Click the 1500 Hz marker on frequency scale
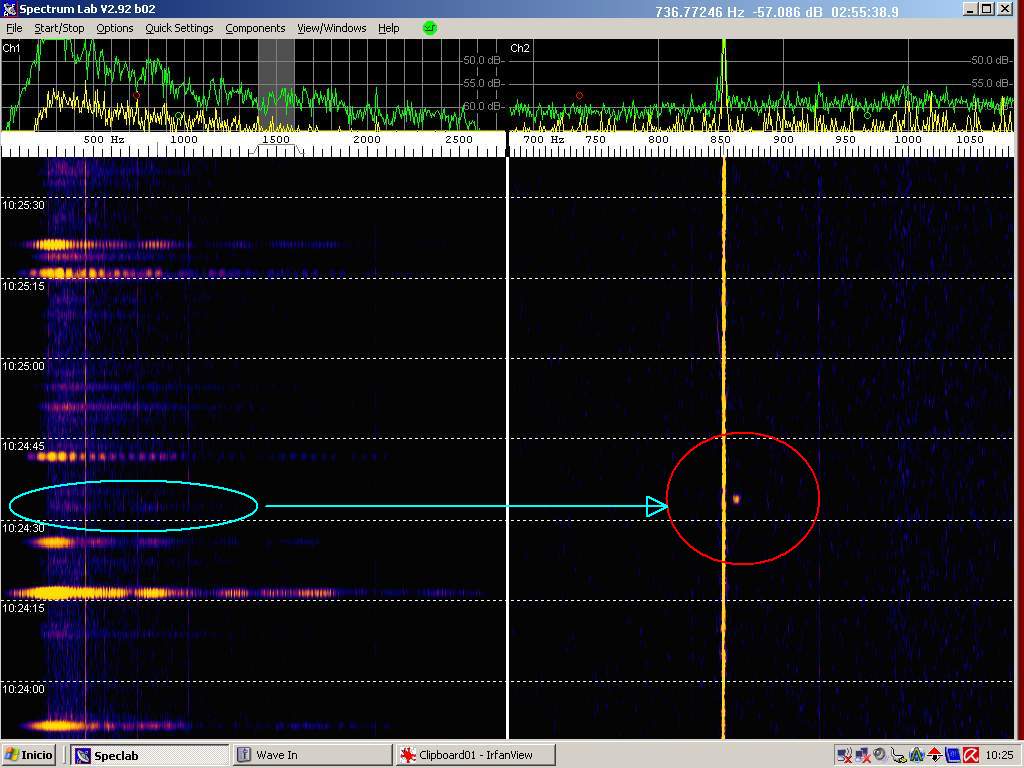This screenshot has width=1024, height=768. point(275,140)
